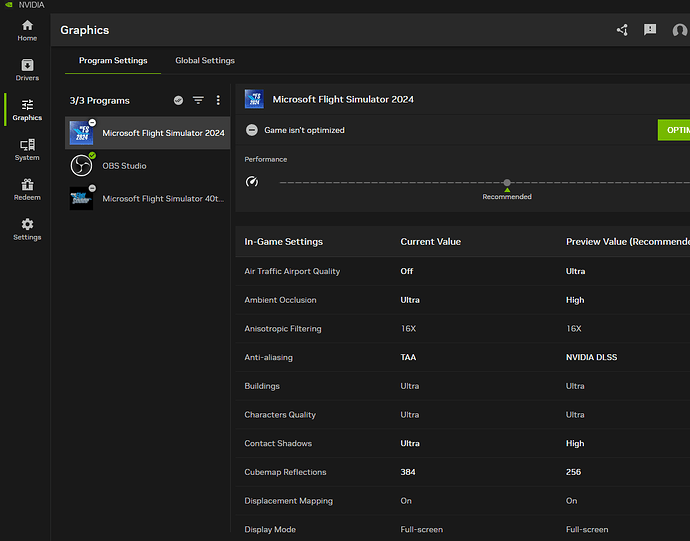690x541 pixels.
Task: Open the feedback icon in header
Action: (x=650, y=30)
